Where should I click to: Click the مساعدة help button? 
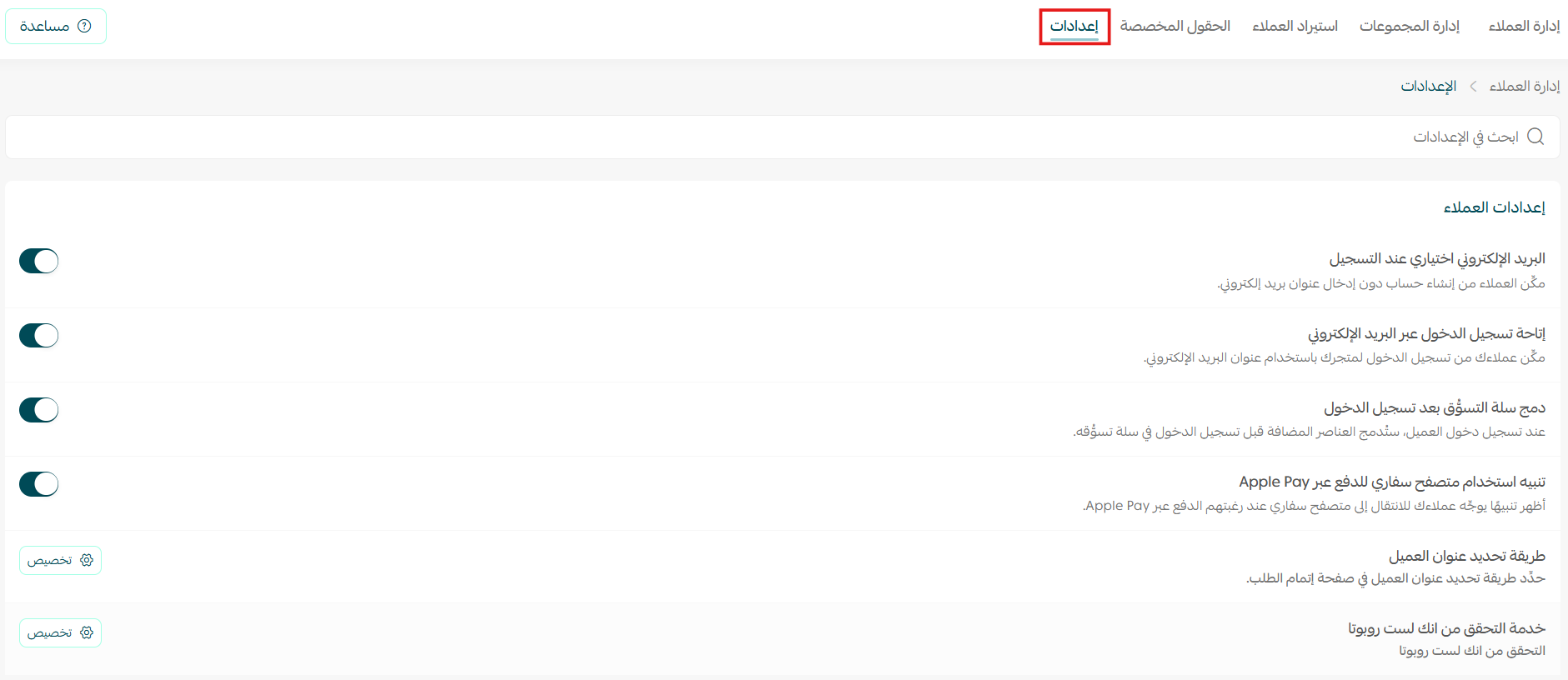pos(56,27)
